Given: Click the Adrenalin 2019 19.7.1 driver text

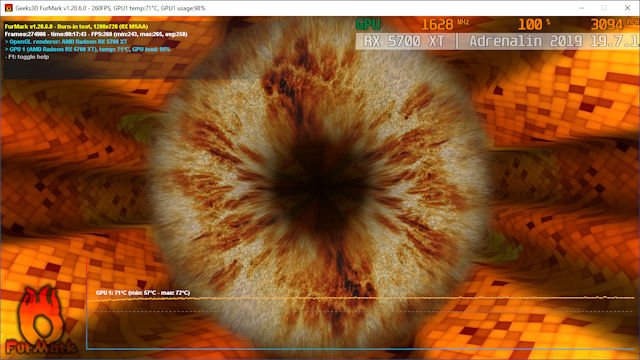Looking at the screenshot, I should 553,41.
